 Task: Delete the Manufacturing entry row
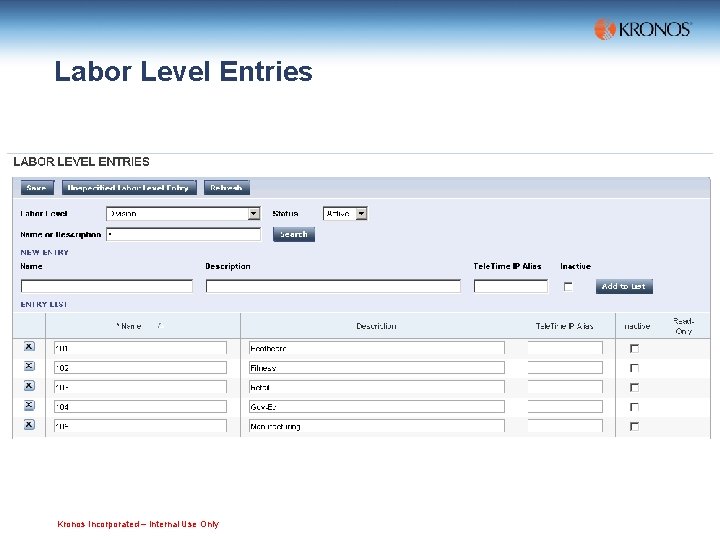click(29, 424)
